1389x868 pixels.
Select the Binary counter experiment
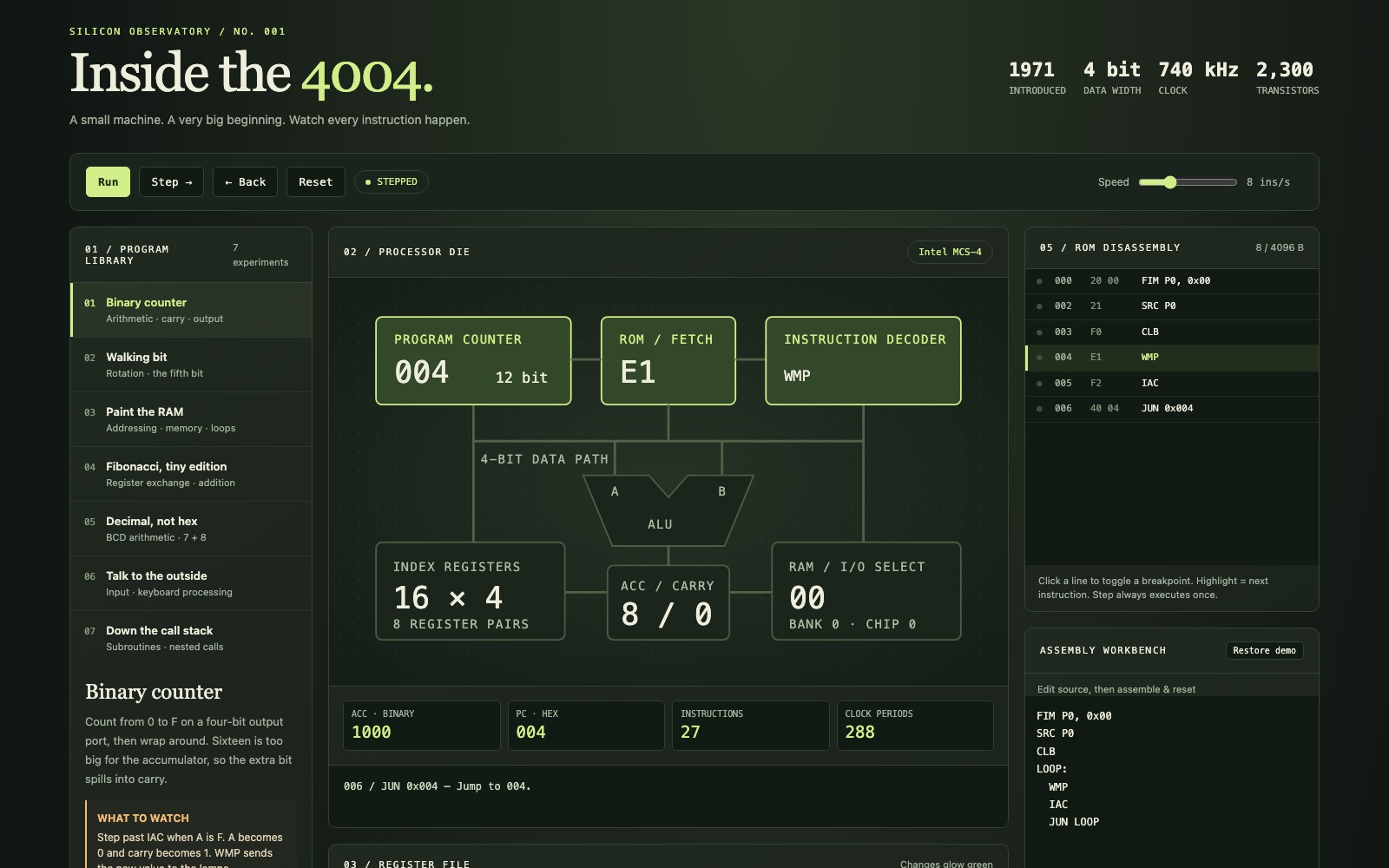click(191, 310)
